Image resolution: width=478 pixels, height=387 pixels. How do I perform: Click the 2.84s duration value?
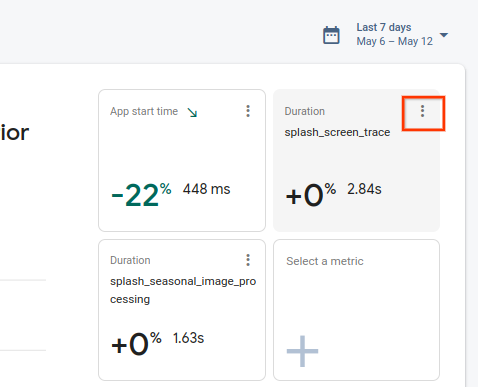364,189
